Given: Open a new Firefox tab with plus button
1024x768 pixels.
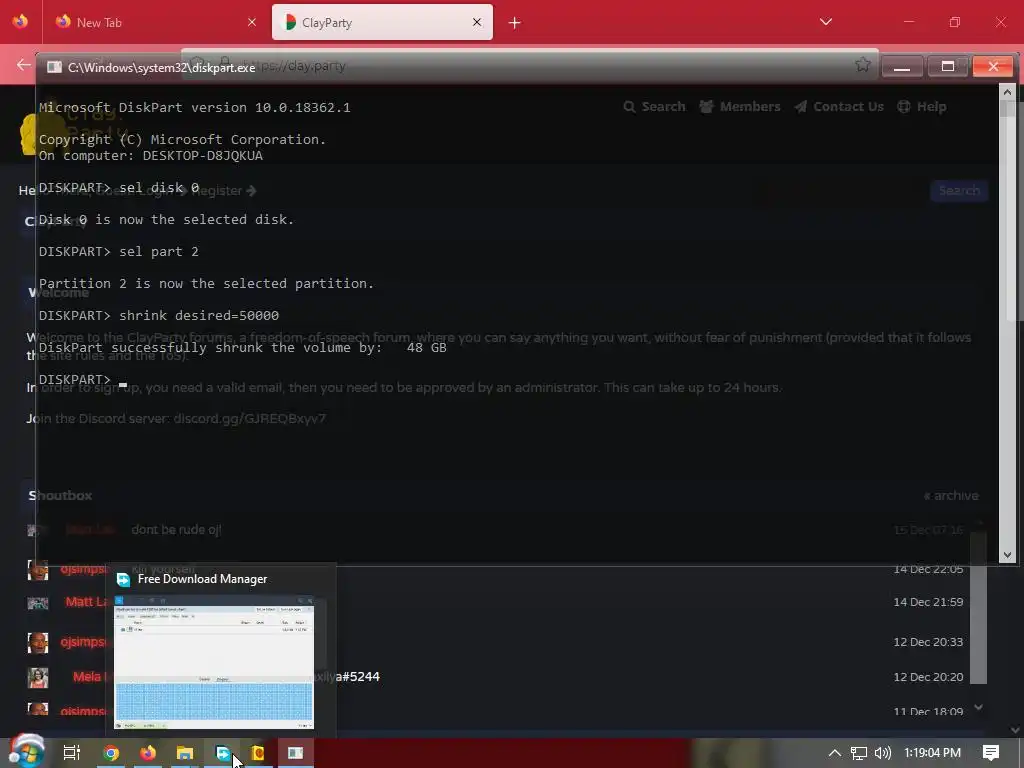Looking at the screenshot, I should [x=515, y=23].
